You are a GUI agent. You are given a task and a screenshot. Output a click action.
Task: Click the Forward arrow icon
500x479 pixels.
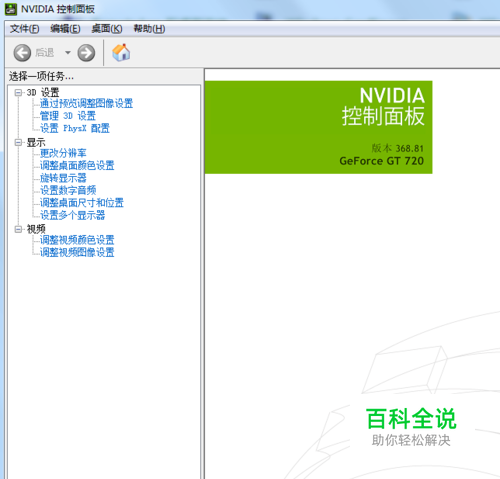86,53
